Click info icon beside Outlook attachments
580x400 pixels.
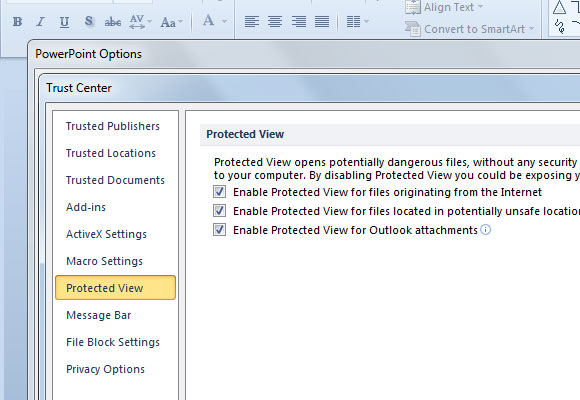[485, 230]
